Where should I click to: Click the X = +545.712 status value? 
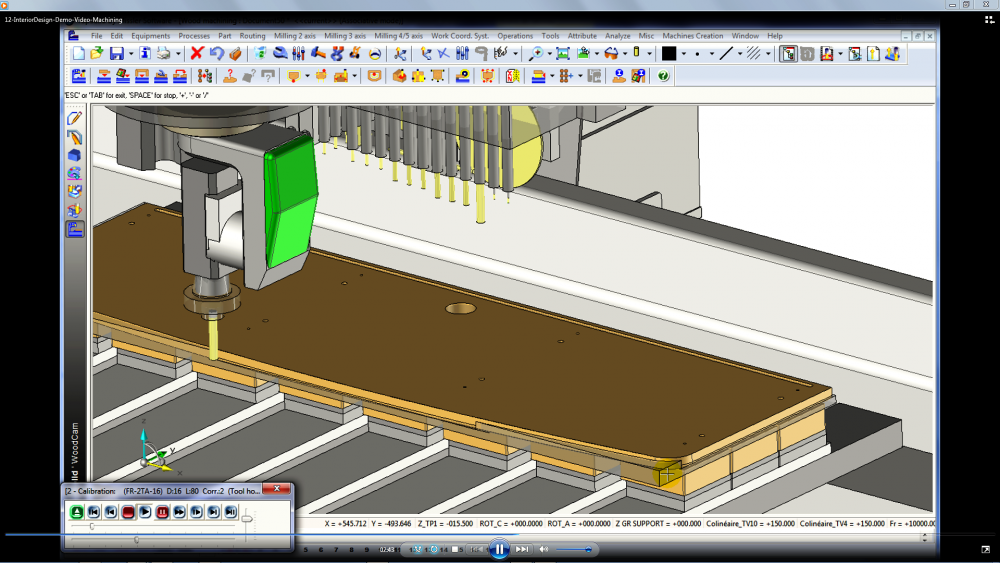346,523
